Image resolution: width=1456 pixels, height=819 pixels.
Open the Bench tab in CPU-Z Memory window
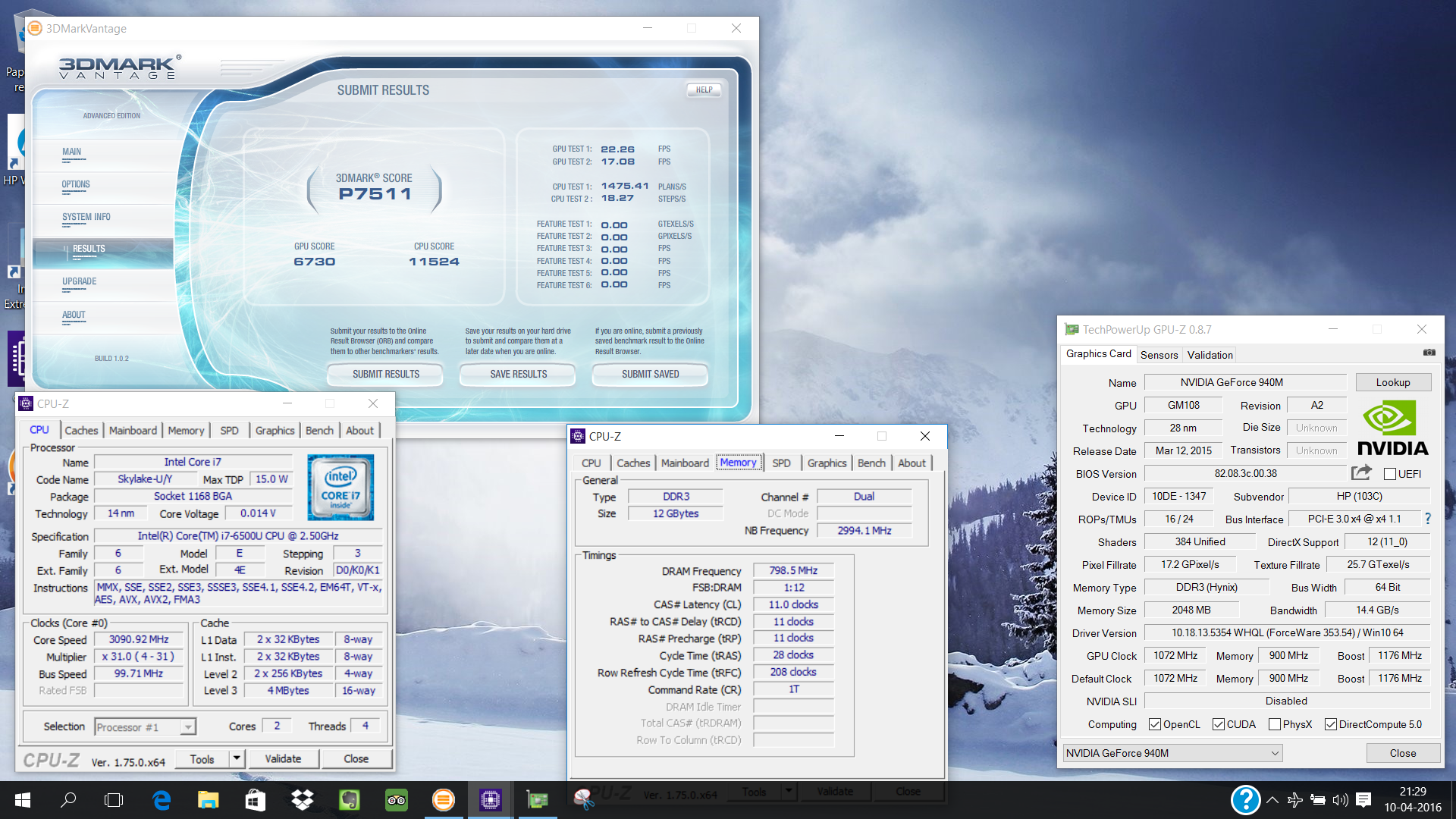tap(871, 463)
